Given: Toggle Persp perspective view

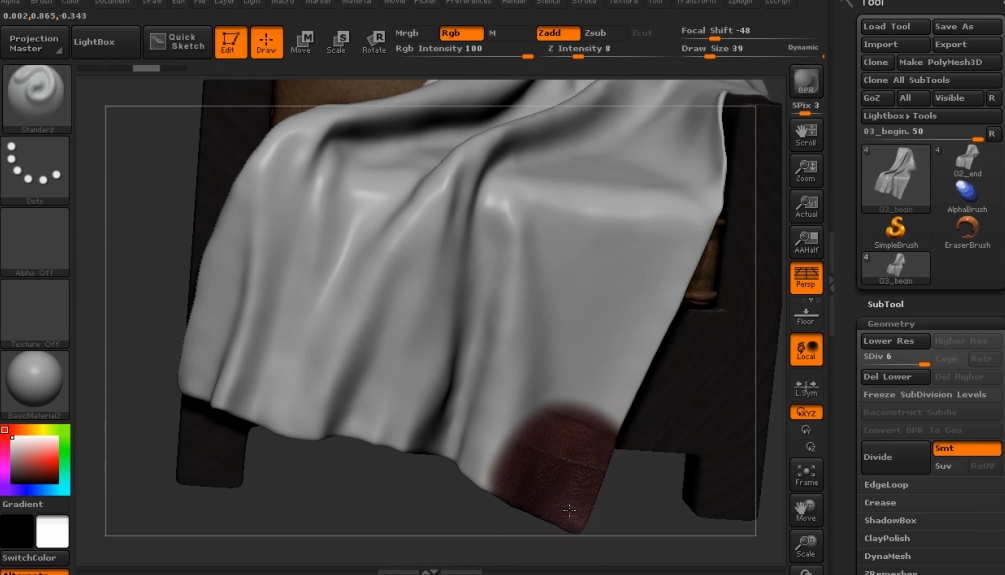Looking at the screenshot, I should pyautogui.click(x=806, y=278).
